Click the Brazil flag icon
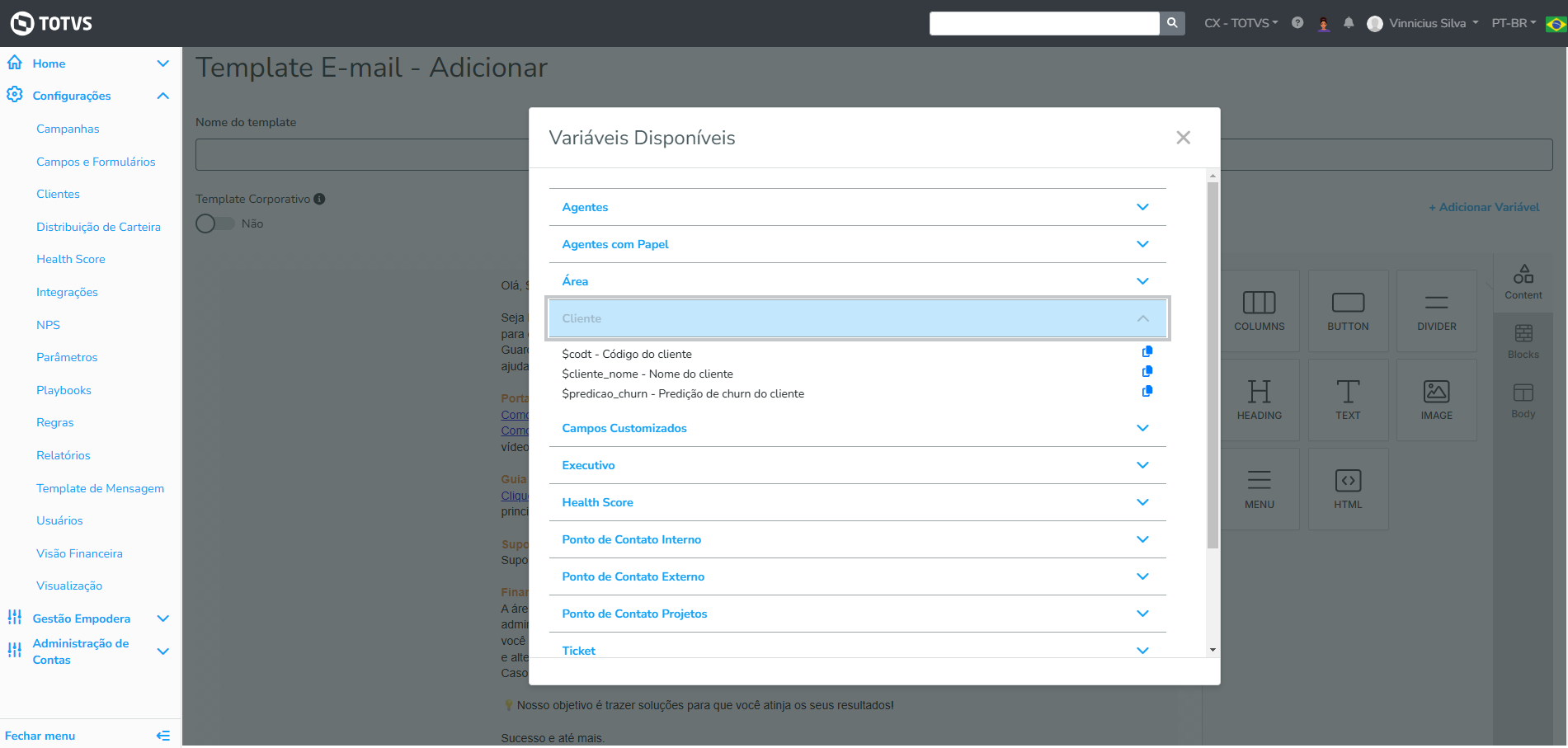Image resolution: width=1568 pixels, height=748 pixels. click(x=1556, y=24)
